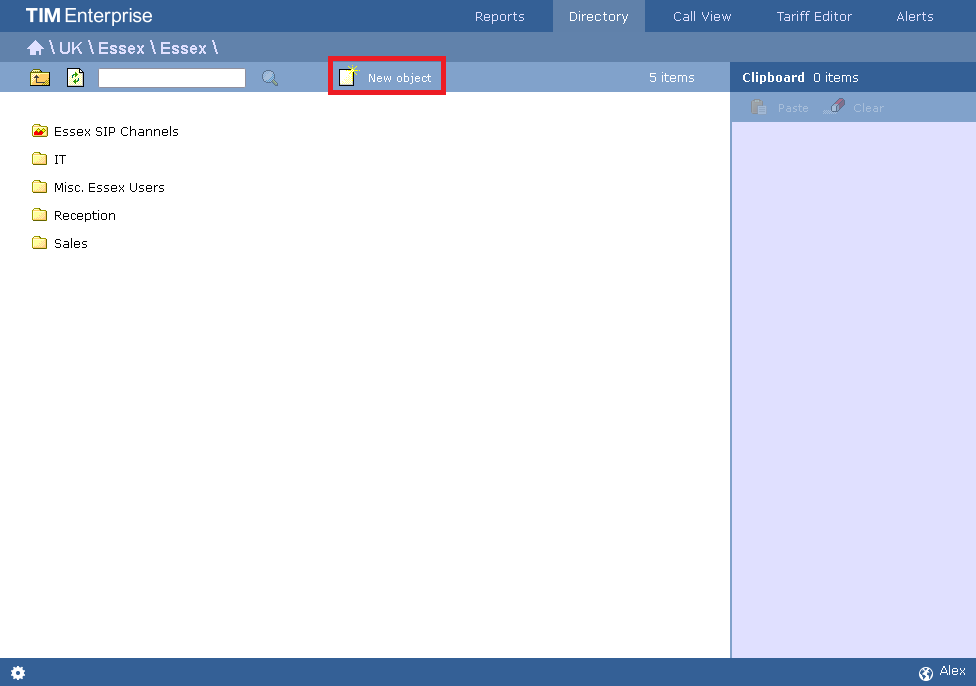The width and height of the screenshot is (976, 686).
Task: Click the refresh directory icon
Action: pos(75,77)
